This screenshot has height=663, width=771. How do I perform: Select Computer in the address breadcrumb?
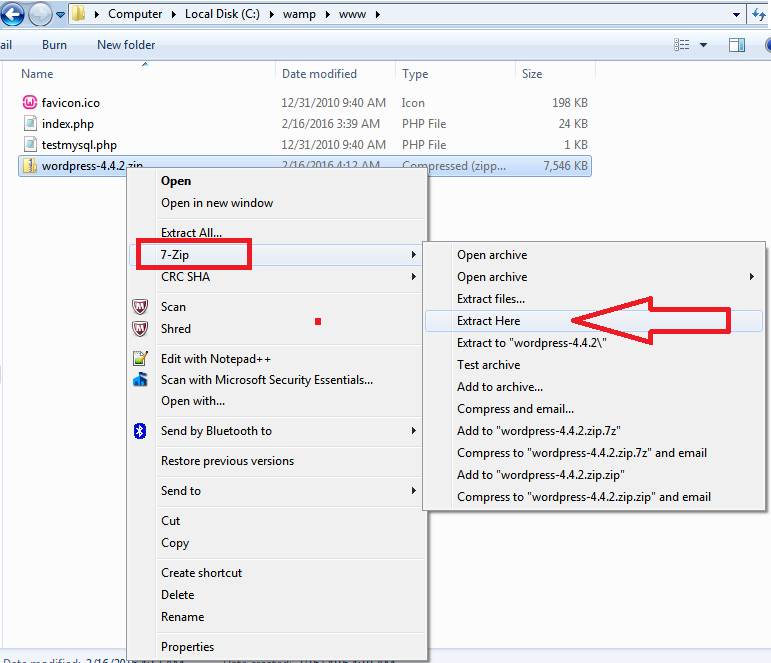135,14
